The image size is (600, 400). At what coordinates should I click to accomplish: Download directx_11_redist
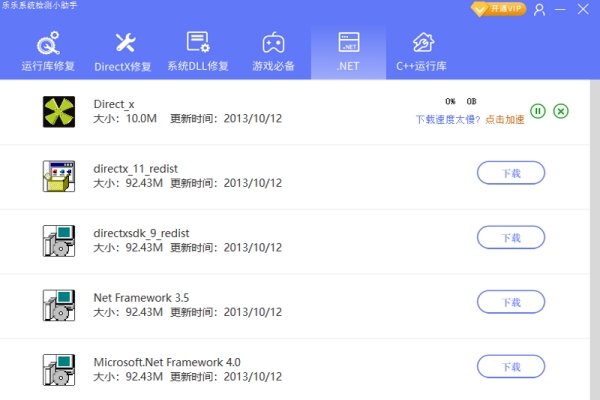tap(510, 173)
